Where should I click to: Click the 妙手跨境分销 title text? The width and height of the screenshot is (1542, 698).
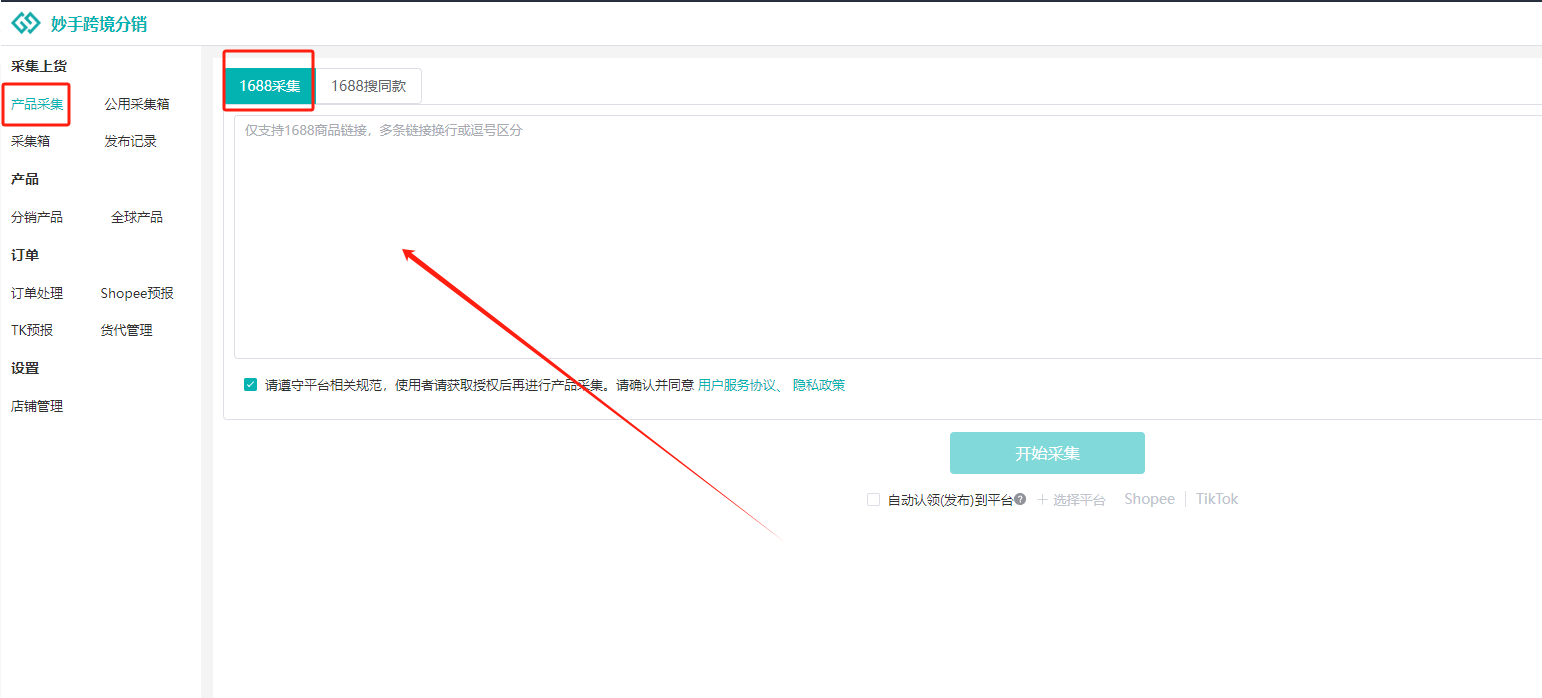tap(99, 24)
